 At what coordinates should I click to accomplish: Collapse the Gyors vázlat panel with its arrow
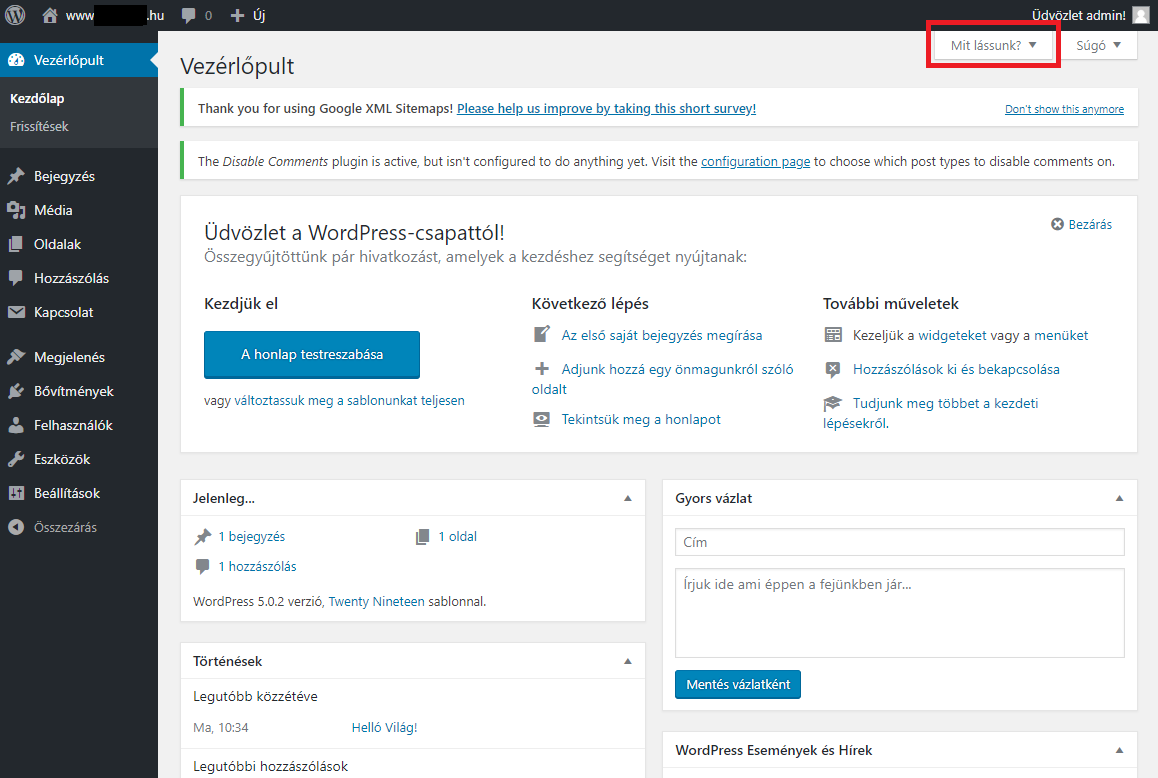click(x=1120, y=498)
